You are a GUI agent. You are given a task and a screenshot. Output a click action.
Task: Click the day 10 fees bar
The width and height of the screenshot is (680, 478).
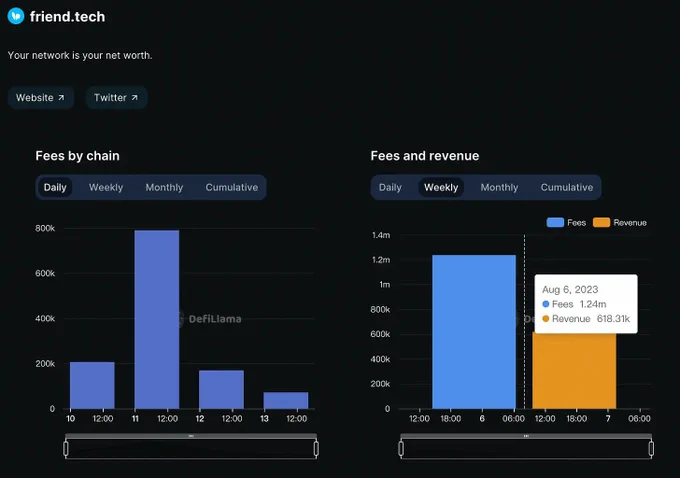point(92,385)
